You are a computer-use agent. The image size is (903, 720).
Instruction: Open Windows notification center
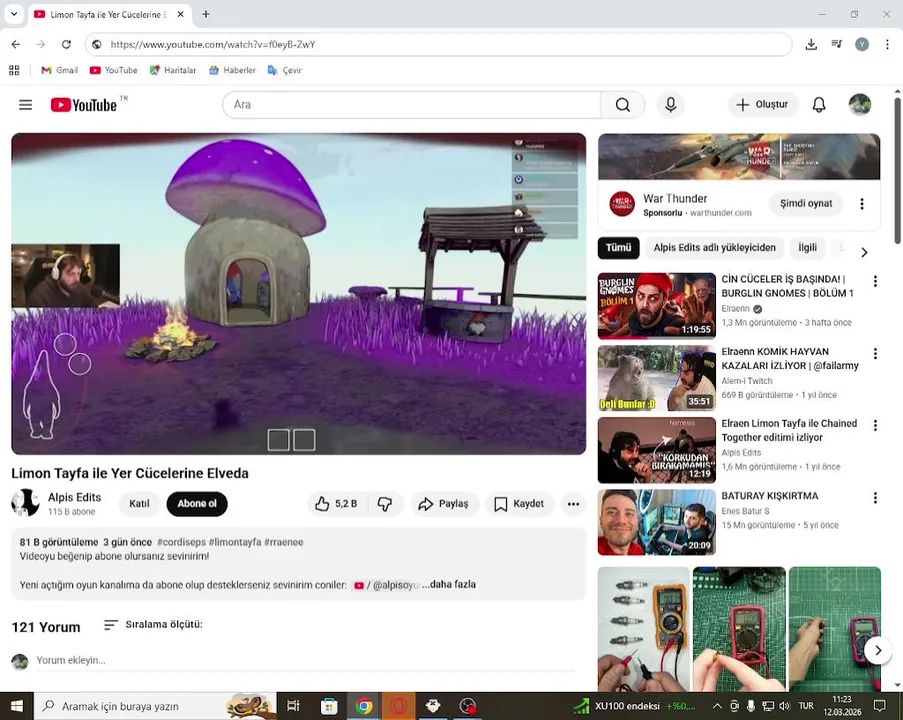pyautogui.click(x=879, y=706)
